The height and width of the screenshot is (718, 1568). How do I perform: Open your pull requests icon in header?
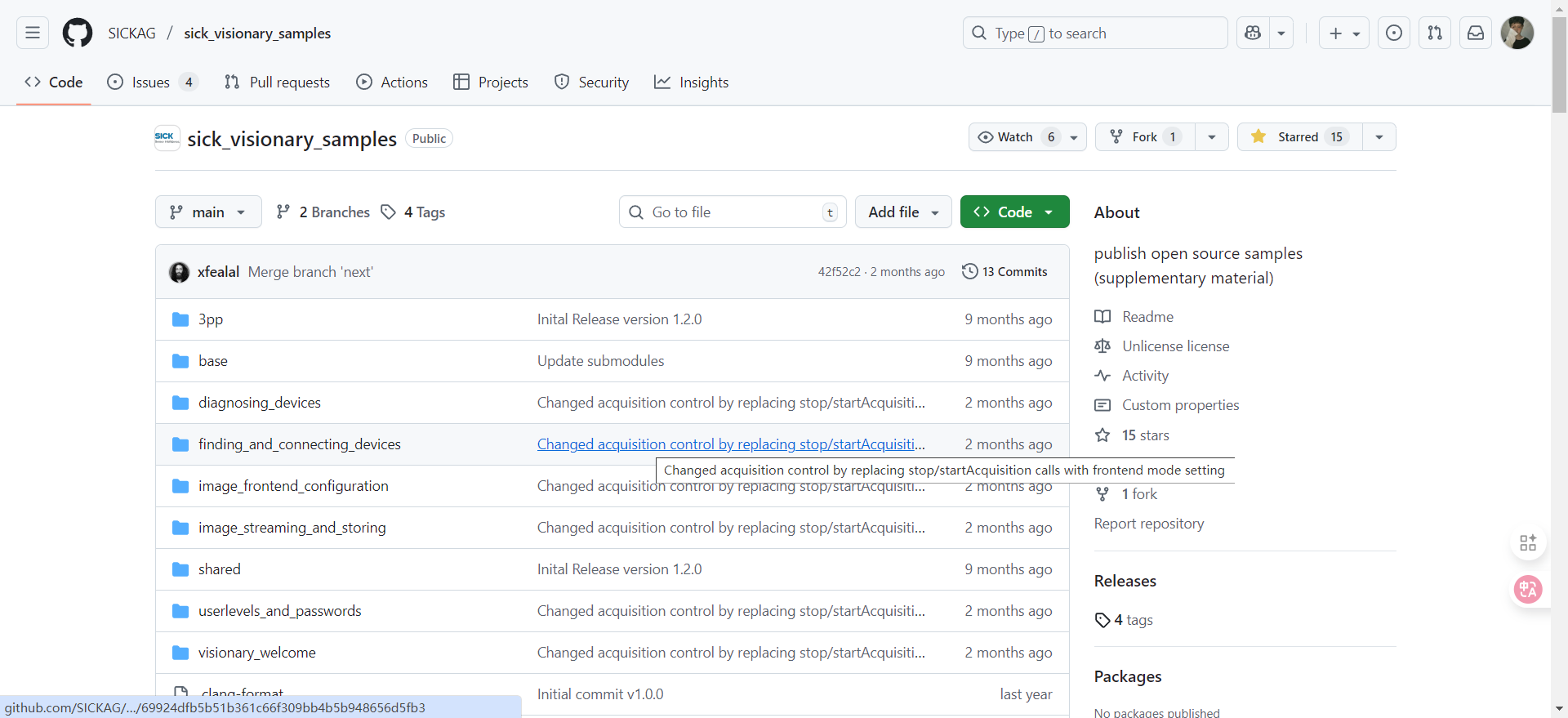pos(1435,33)
